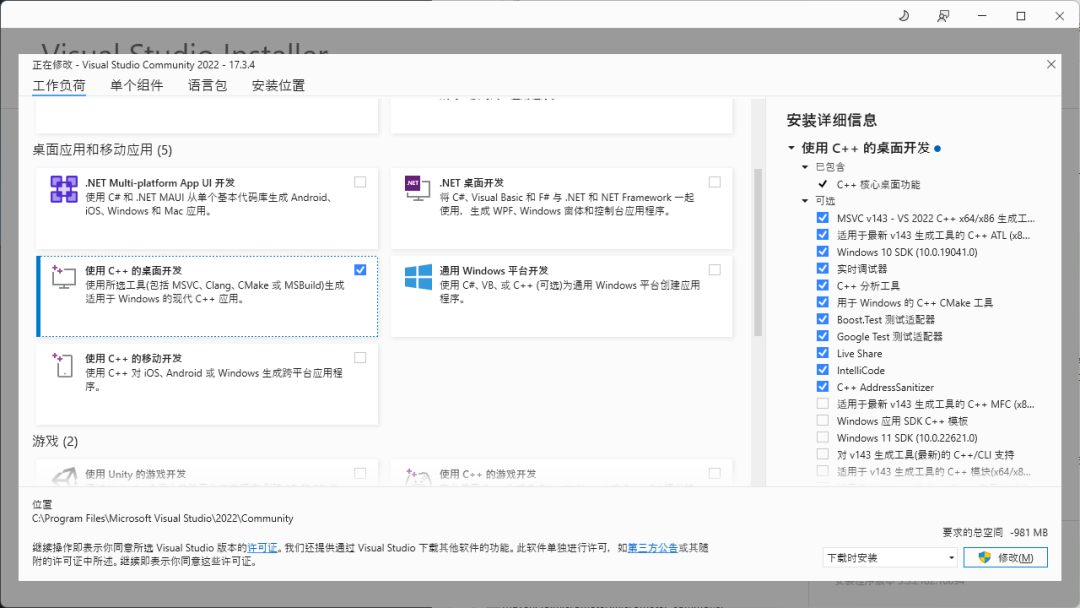The width and height of the screenshot is (1080, 608).
Task: Check Windows 应用 SDK C++ 模板
Action: [x=822, y=420]
